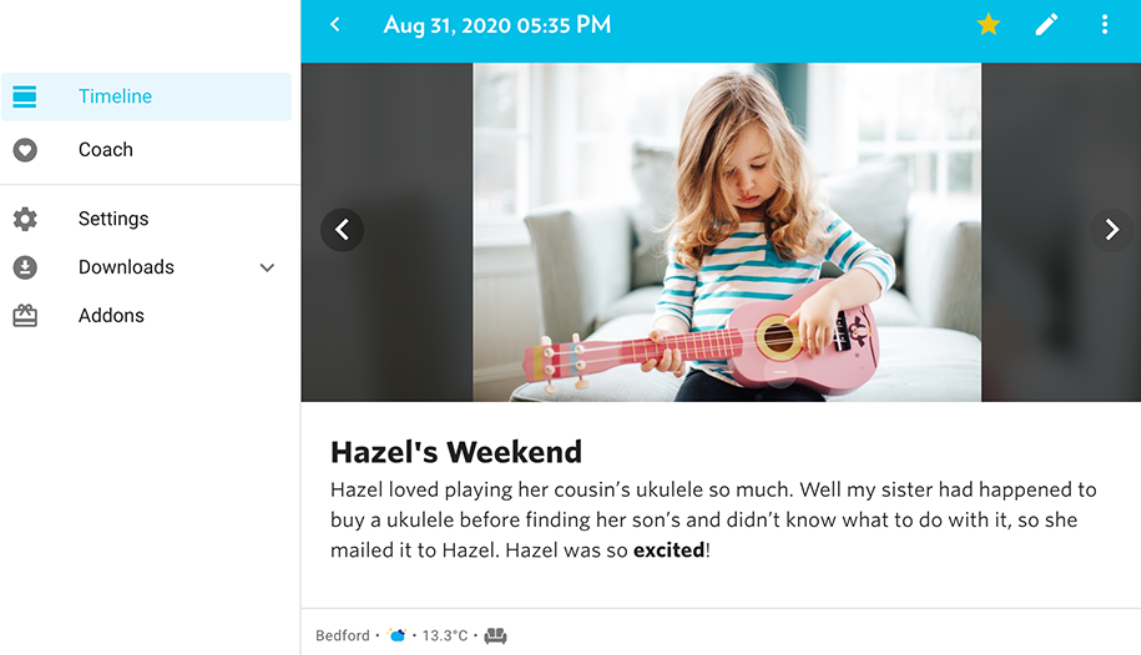Go back using the header arrow

tap(335, 25)
